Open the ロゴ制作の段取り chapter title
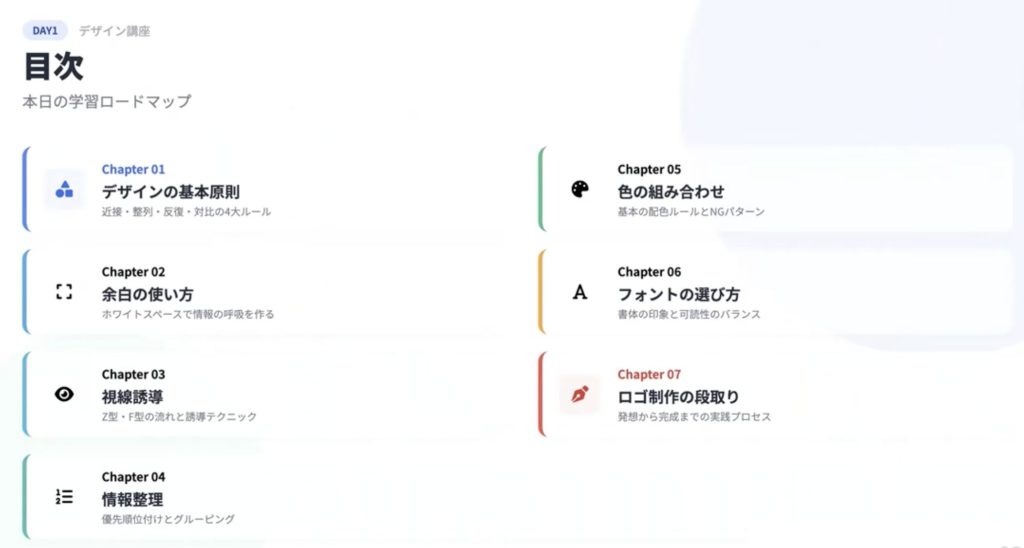Viewport: 1024px width, 548px height. point(678,396)
